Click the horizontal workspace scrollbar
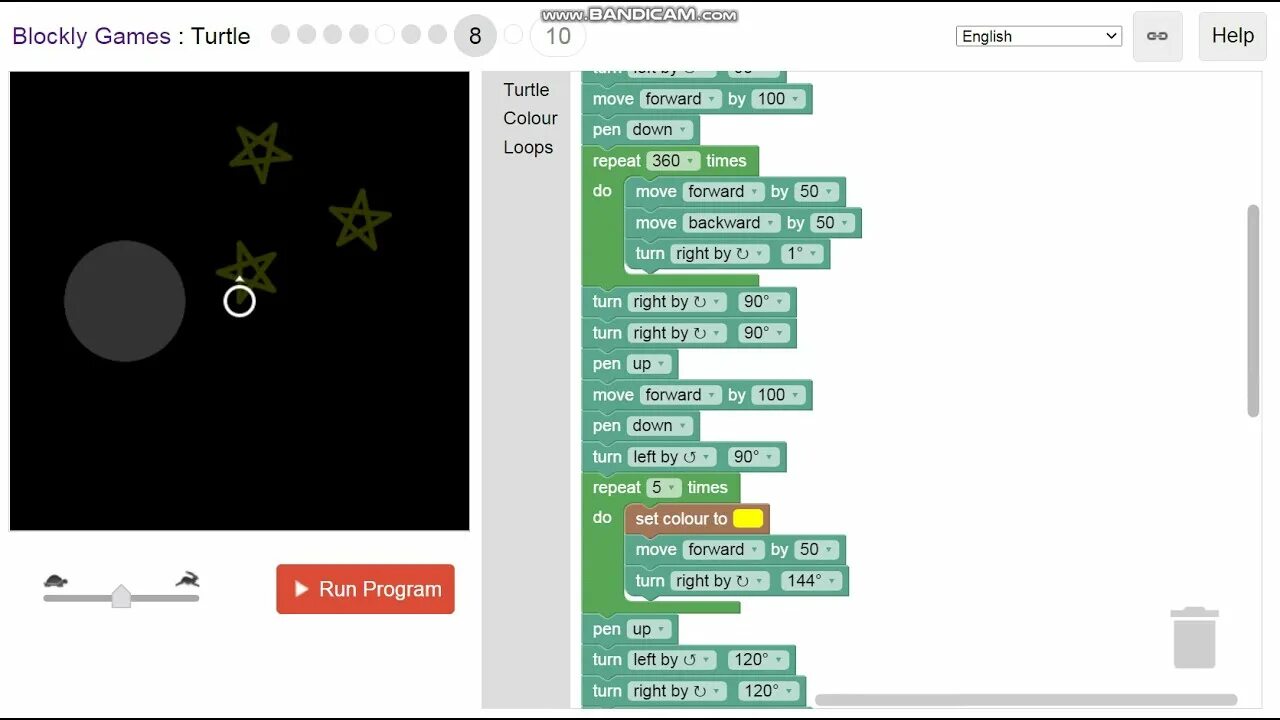The image size is (1280, 720). 1026,700
